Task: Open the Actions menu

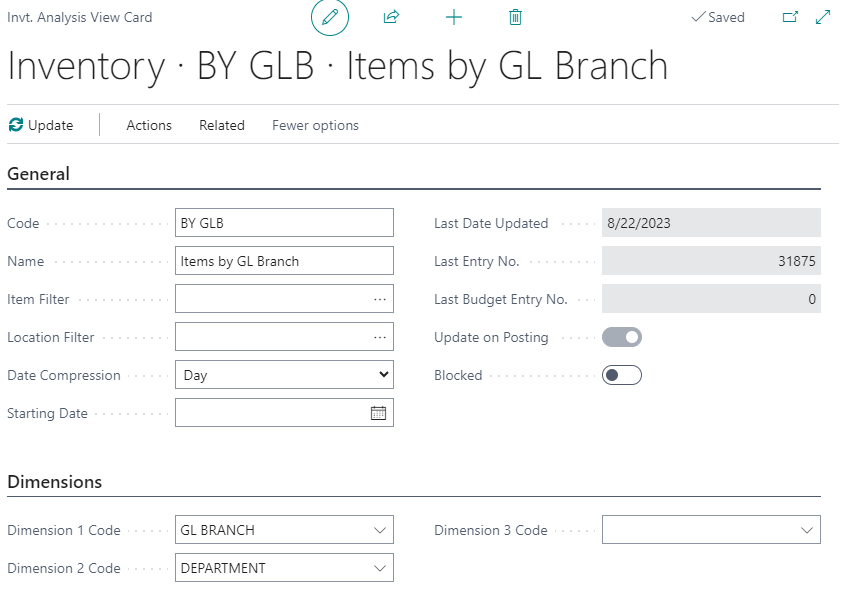Action: pos(149,125)
